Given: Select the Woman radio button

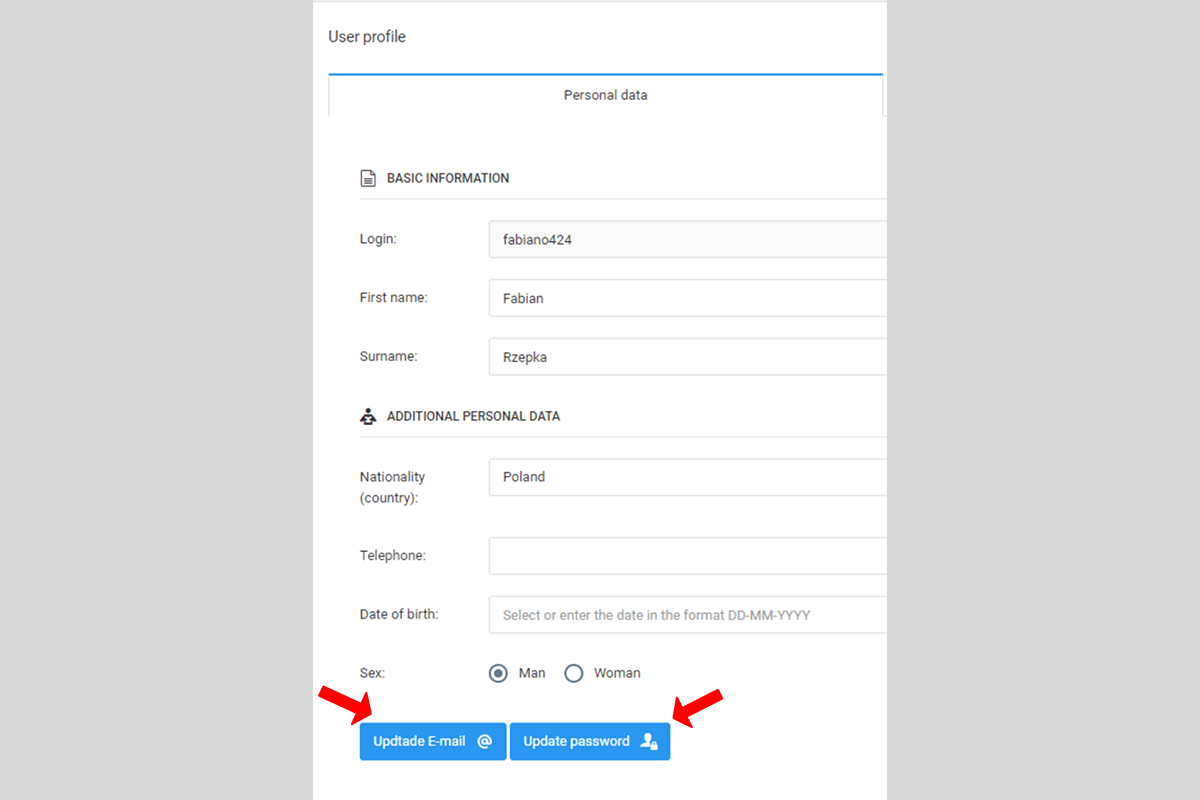Looking at the screenshot, I should pyautogui.click(x=574, y=673).
